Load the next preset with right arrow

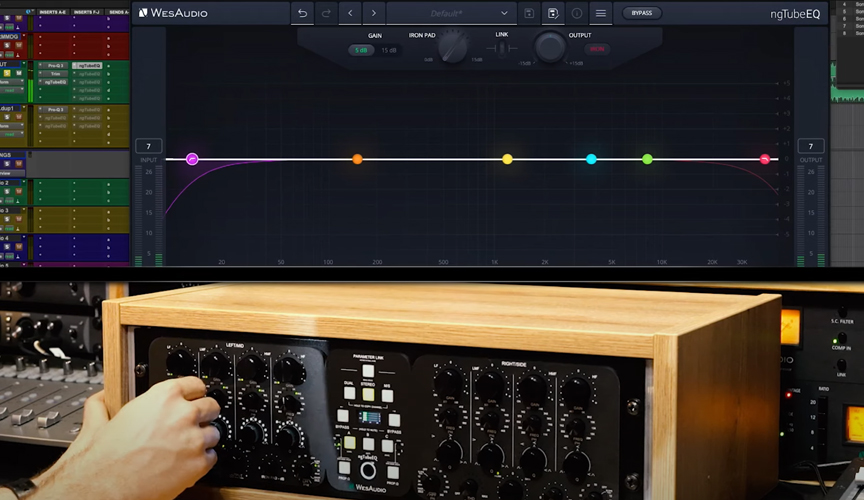click(374, 13)
